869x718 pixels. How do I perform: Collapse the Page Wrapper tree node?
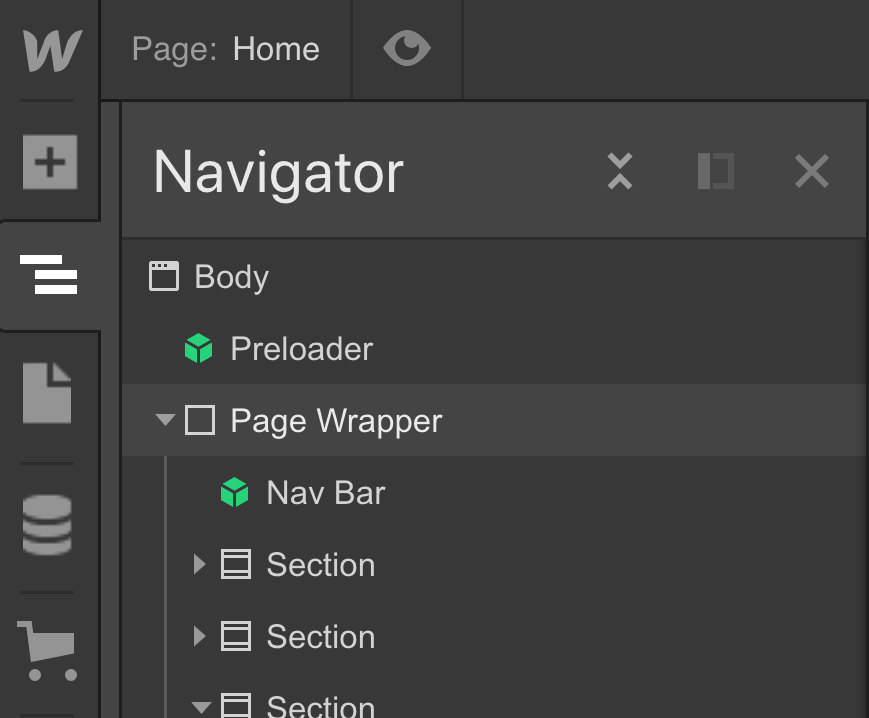point(165,419)
